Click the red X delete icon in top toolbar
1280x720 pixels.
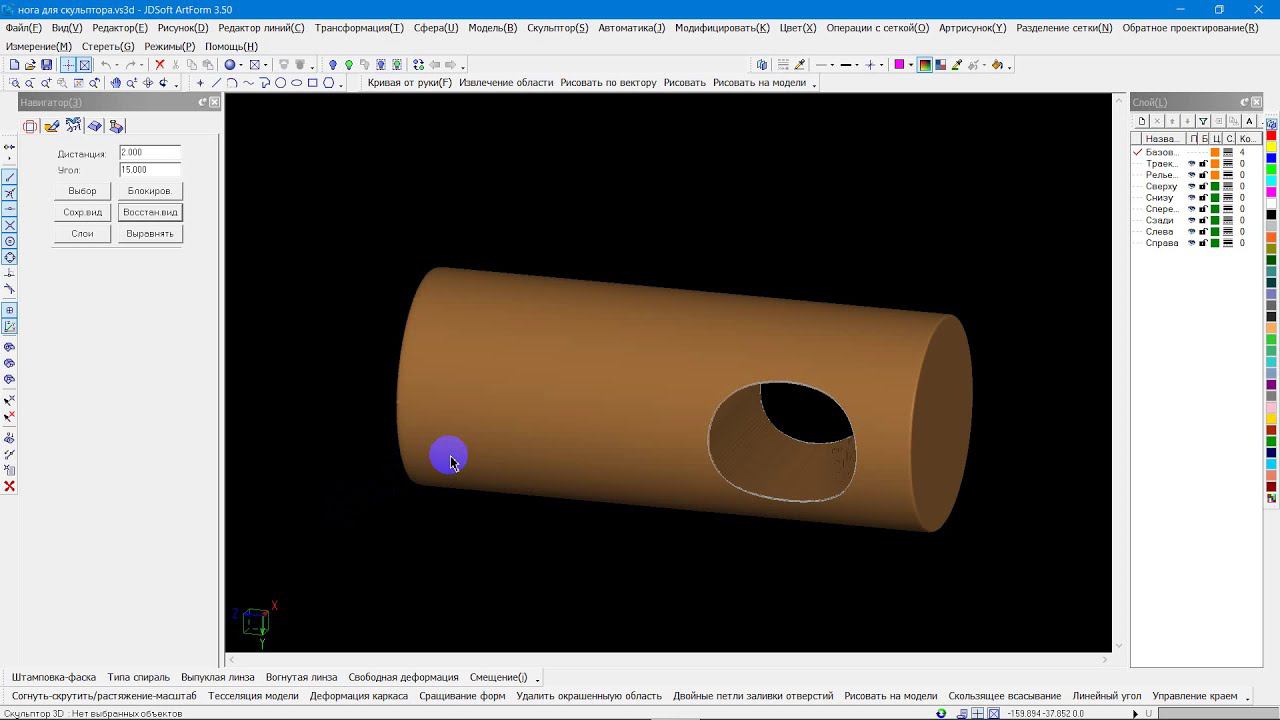(159, 65)
